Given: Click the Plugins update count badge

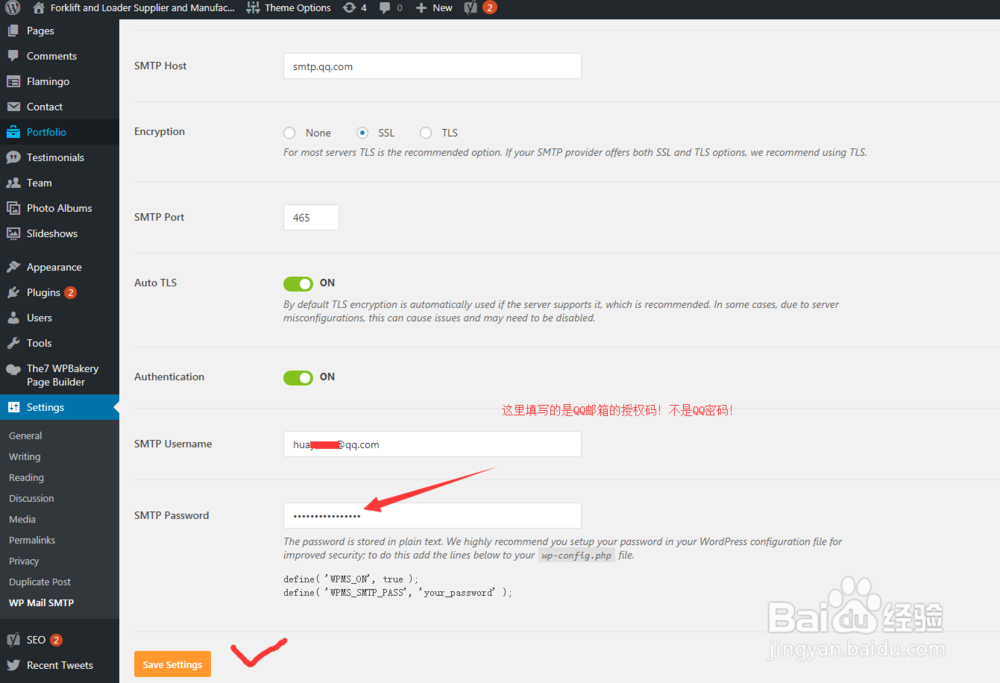Looking at the screenshot, I should 70,293.
